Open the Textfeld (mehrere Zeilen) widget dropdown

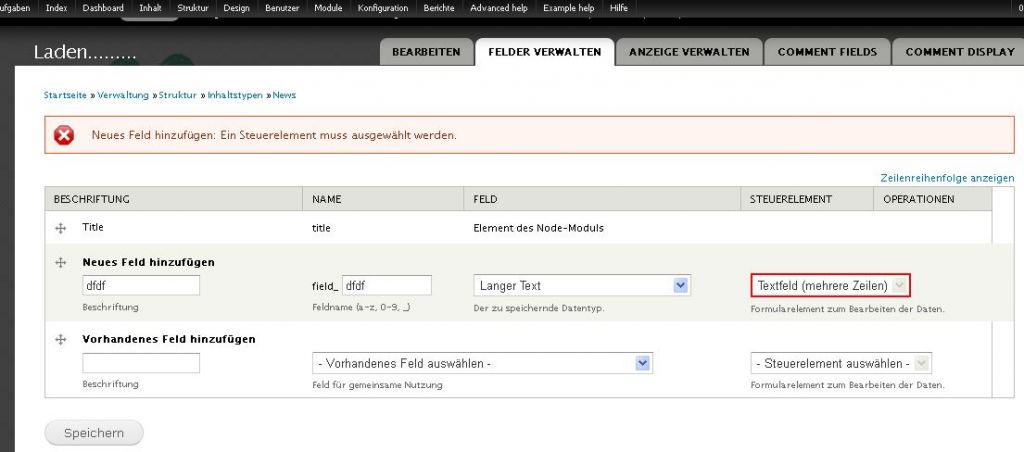coord(830,286)
